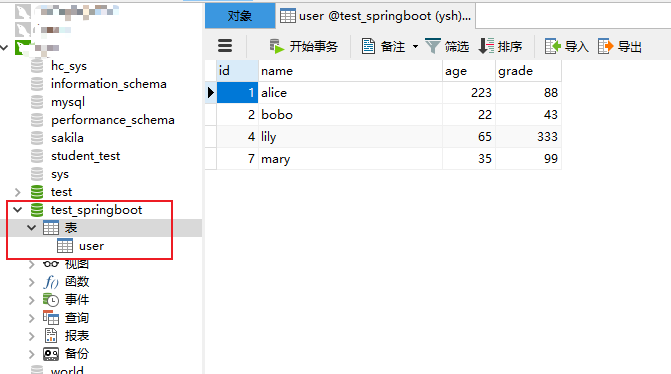Select the 表 (Tables) node

pyautogui.click(x=71, y=228)
